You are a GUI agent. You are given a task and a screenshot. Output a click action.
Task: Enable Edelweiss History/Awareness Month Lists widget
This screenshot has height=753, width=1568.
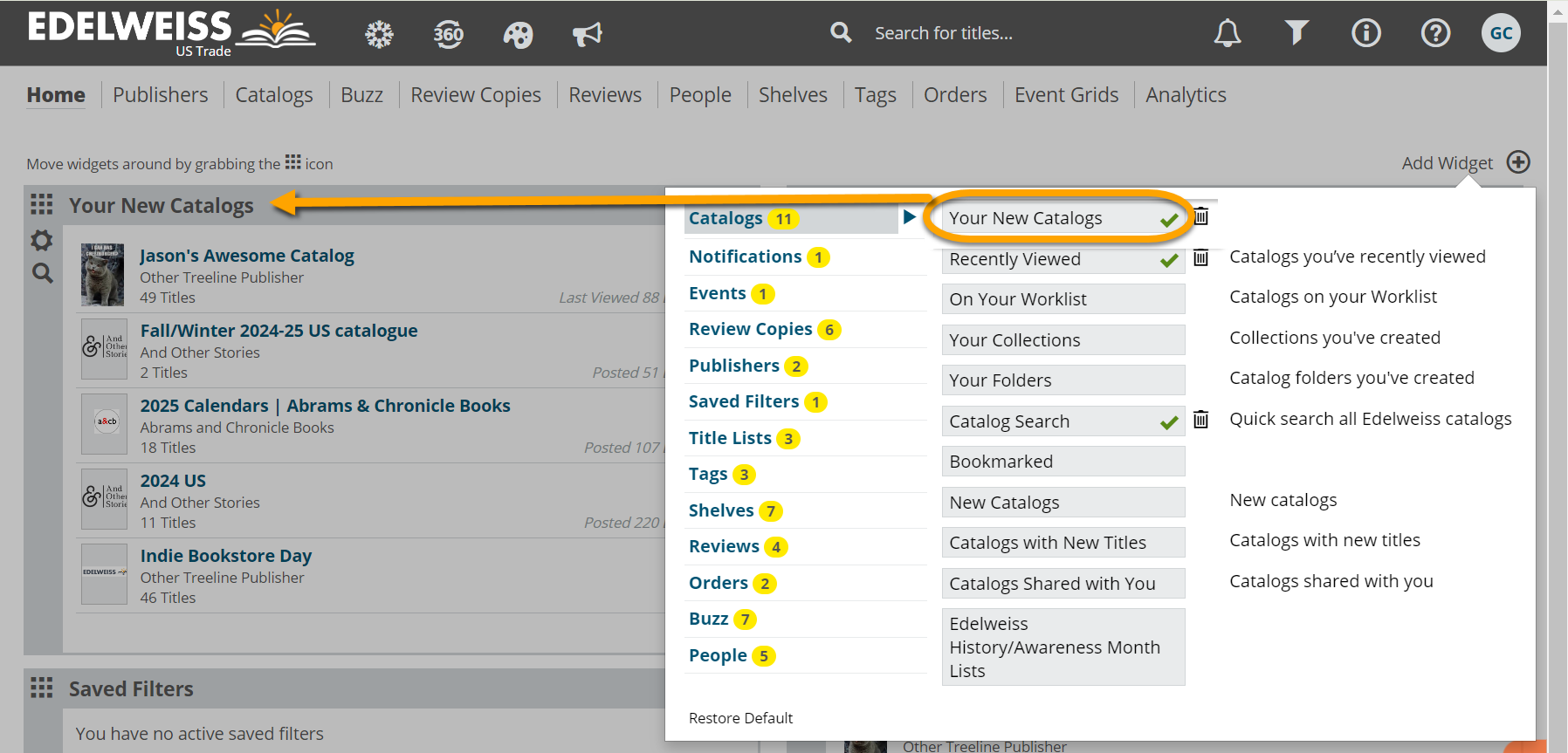coord(1063,647)
